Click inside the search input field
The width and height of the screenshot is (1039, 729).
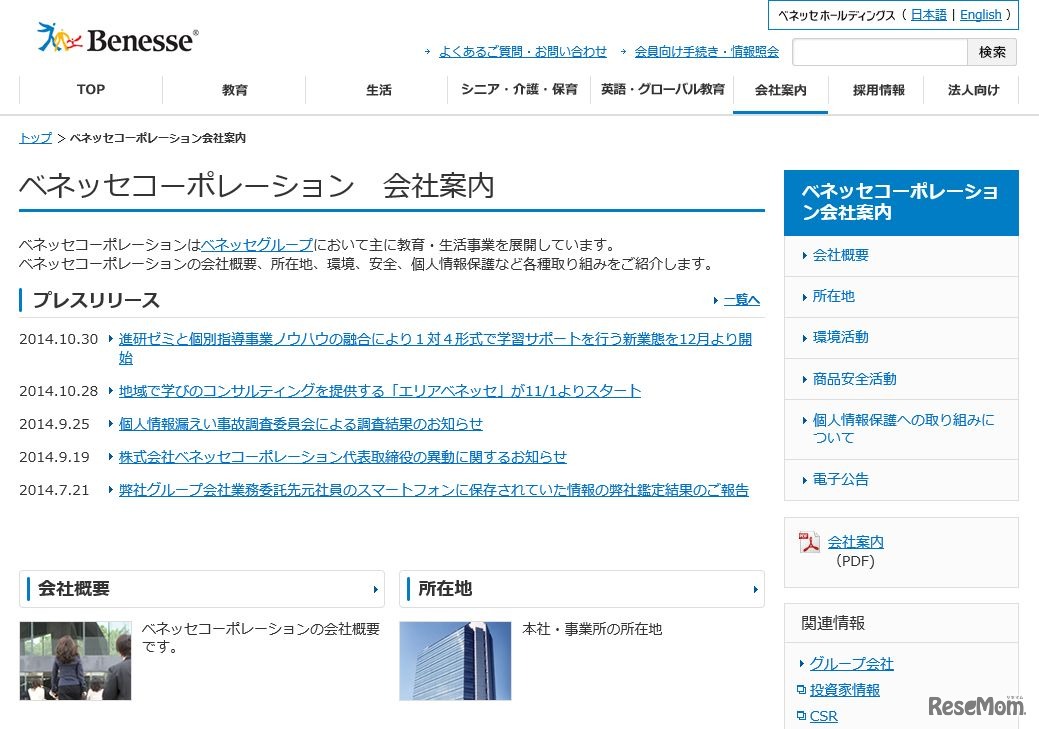(x=878, y=51)
